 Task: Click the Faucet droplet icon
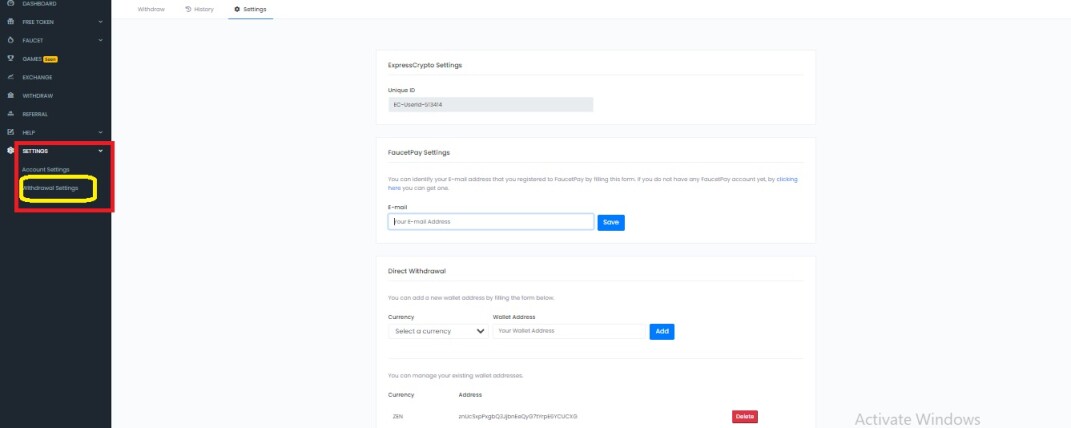tap(10, 40)
